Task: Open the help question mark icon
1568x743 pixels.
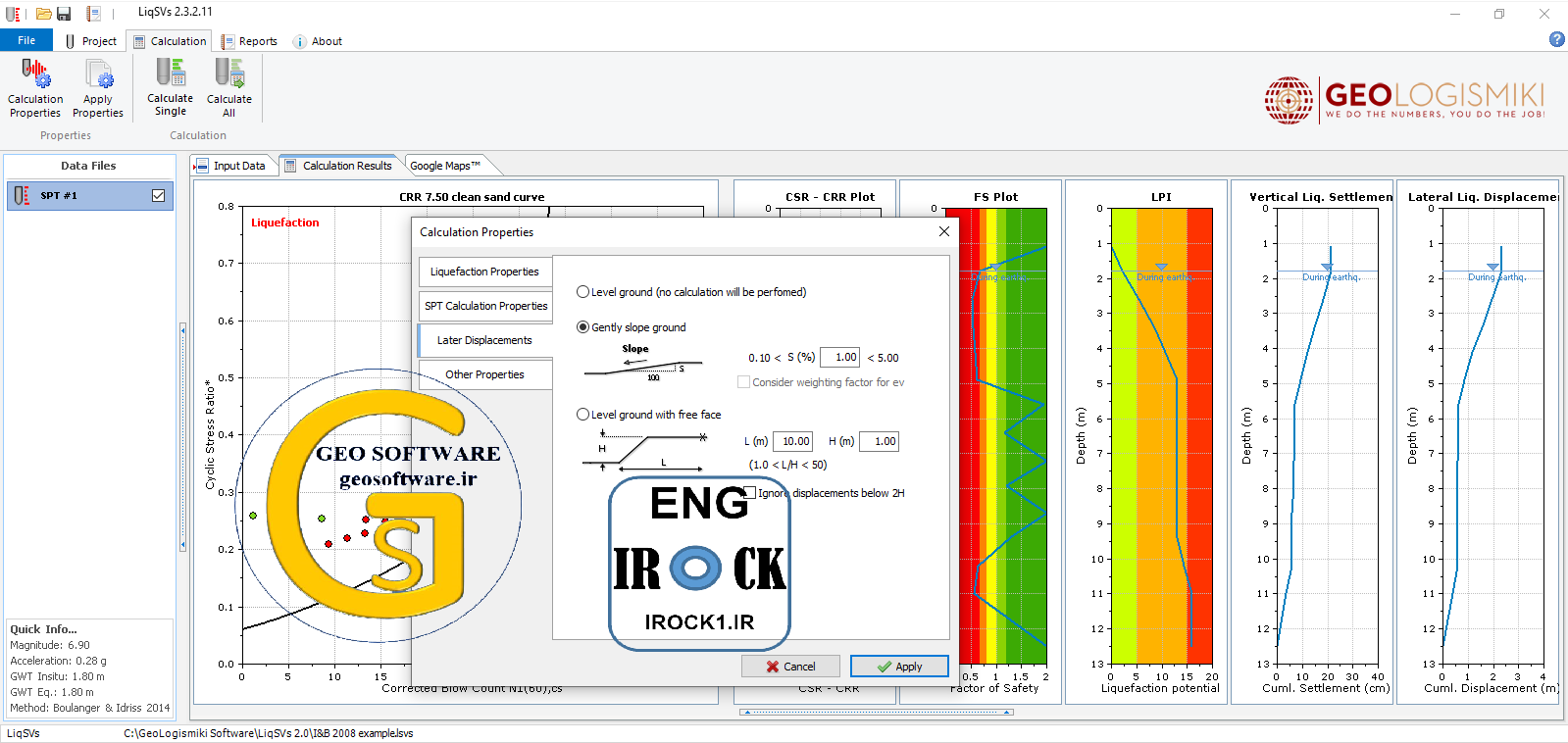Action: coord(1556,39)
